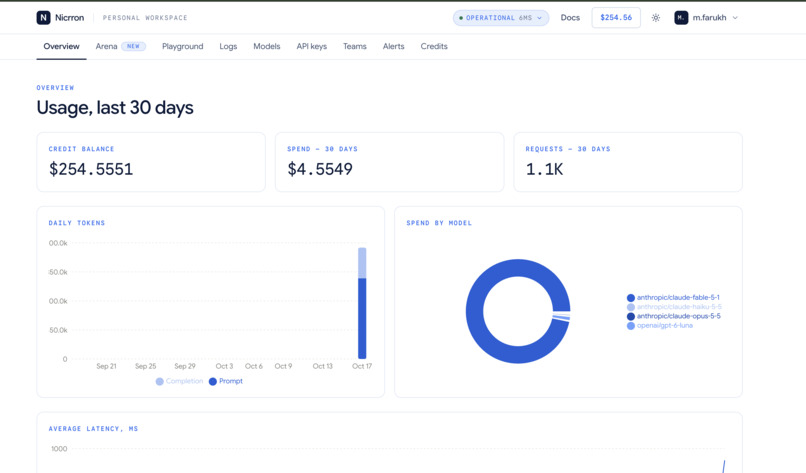This screenshot has height=473, width=806.
Task: Click the dark Prompt segment of Oct 17 bar
Action: tap(362, 319)
